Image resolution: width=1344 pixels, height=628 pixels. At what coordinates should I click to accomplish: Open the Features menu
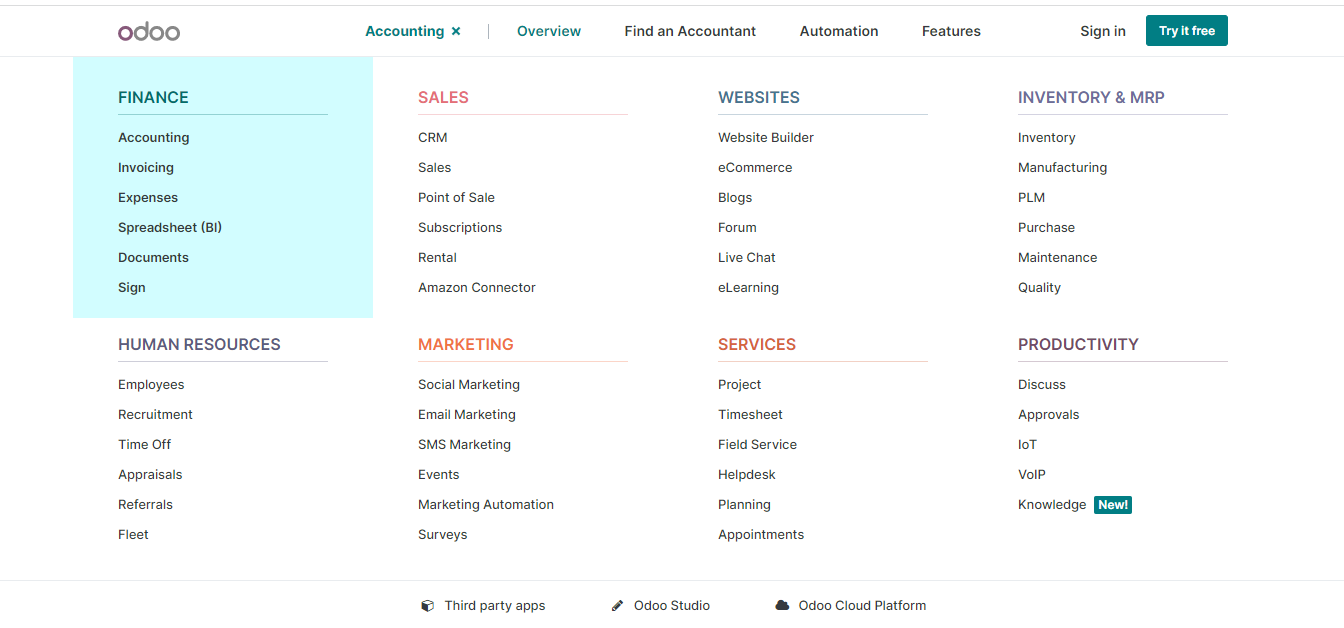[x=950, y=31]
